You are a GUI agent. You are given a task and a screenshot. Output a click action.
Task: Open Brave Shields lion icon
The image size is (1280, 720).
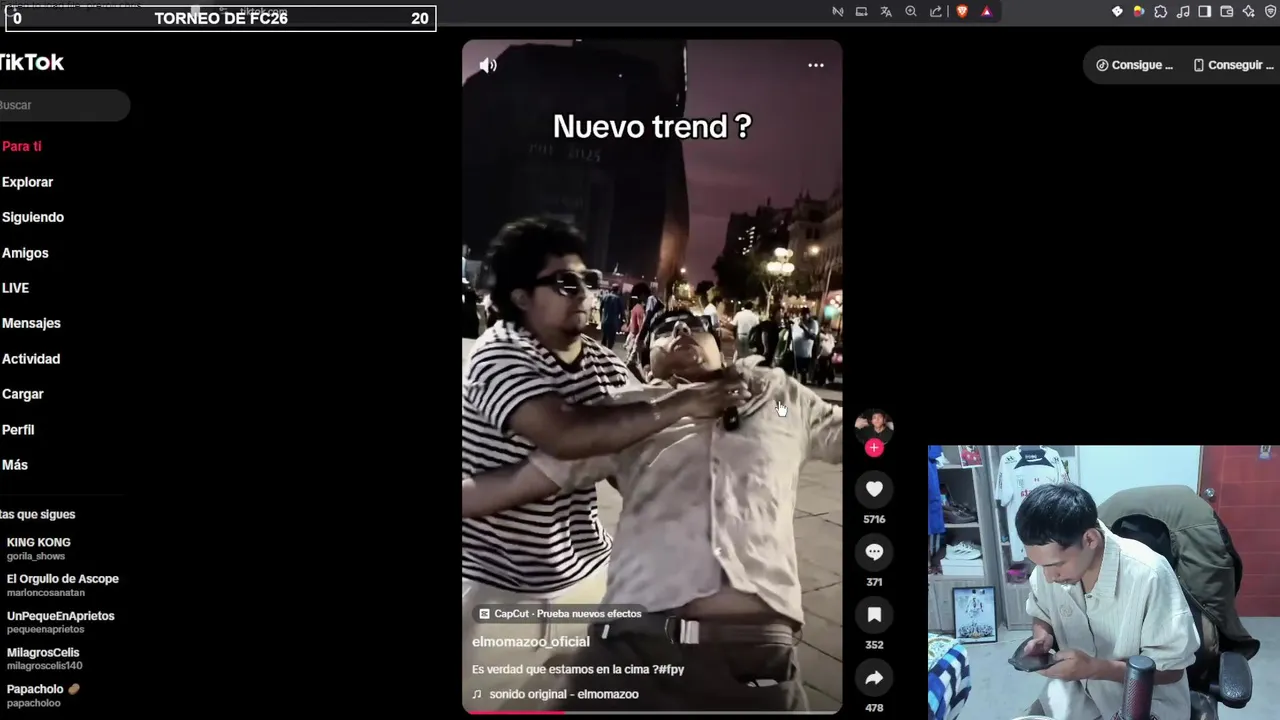click(962, 12)
